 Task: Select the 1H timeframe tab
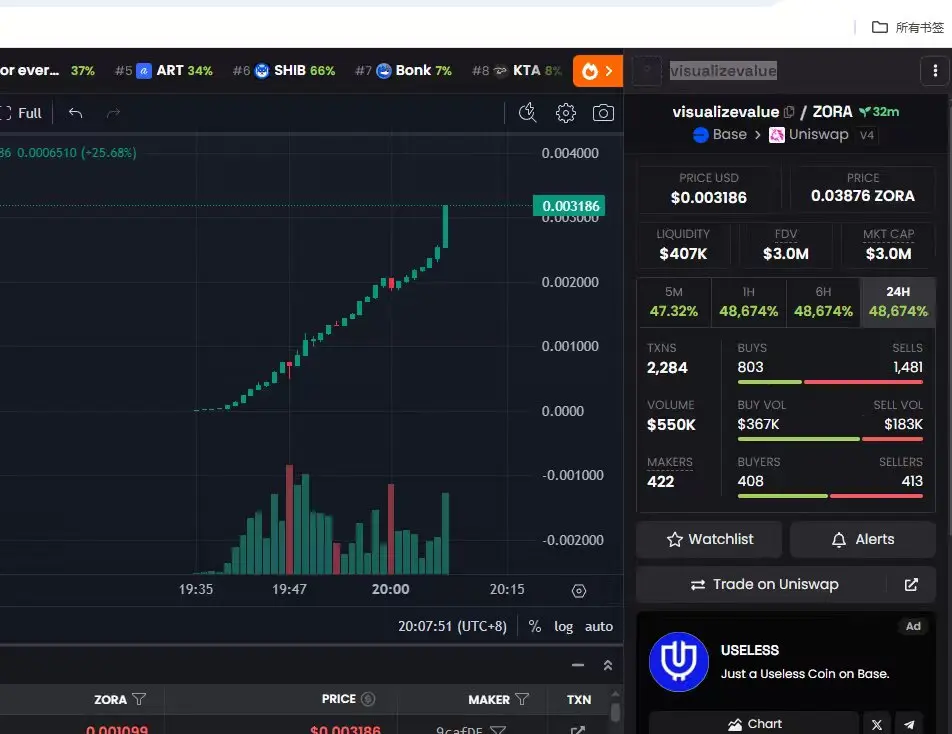tap(748, 302)
